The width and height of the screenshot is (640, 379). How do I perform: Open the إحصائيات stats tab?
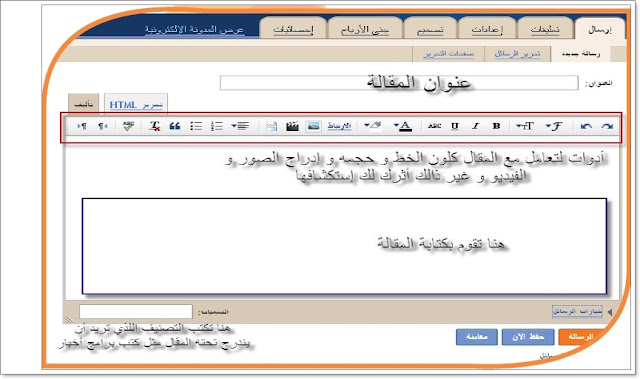pyautogui.click(x=293, y=29)
